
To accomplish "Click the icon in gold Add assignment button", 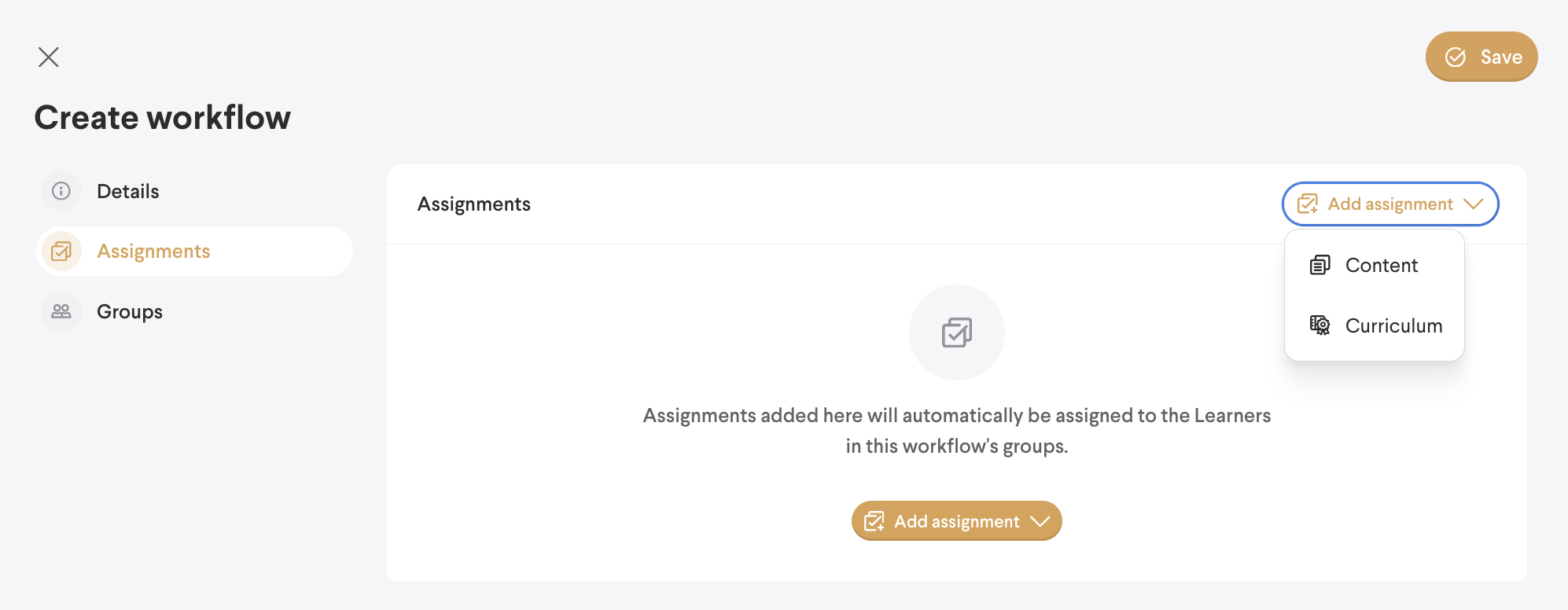I will [874, 521].
